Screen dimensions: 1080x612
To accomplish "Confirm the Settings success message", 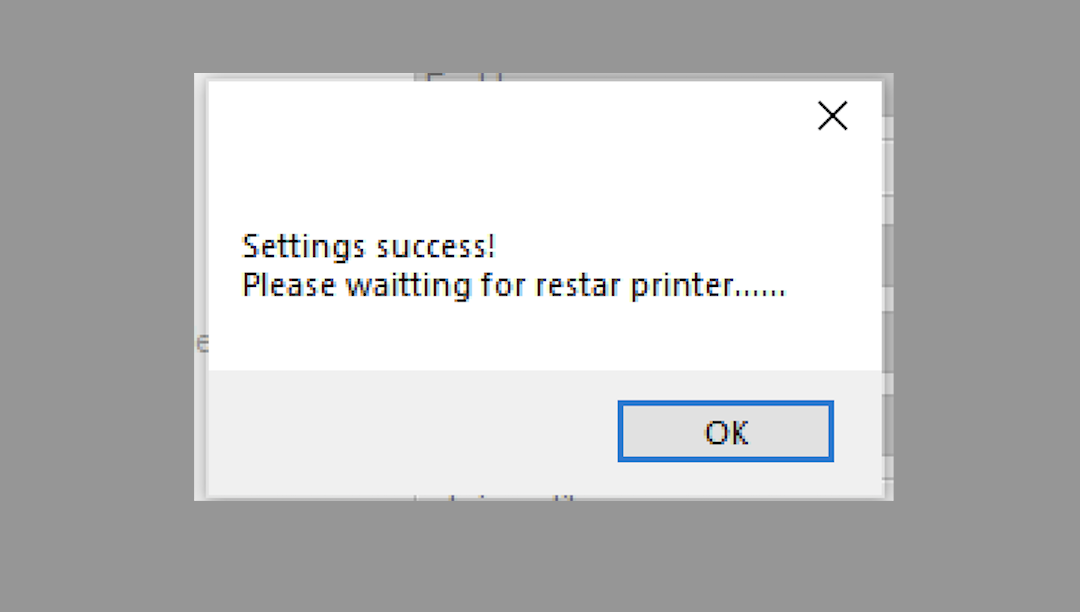I will point(725,432).
